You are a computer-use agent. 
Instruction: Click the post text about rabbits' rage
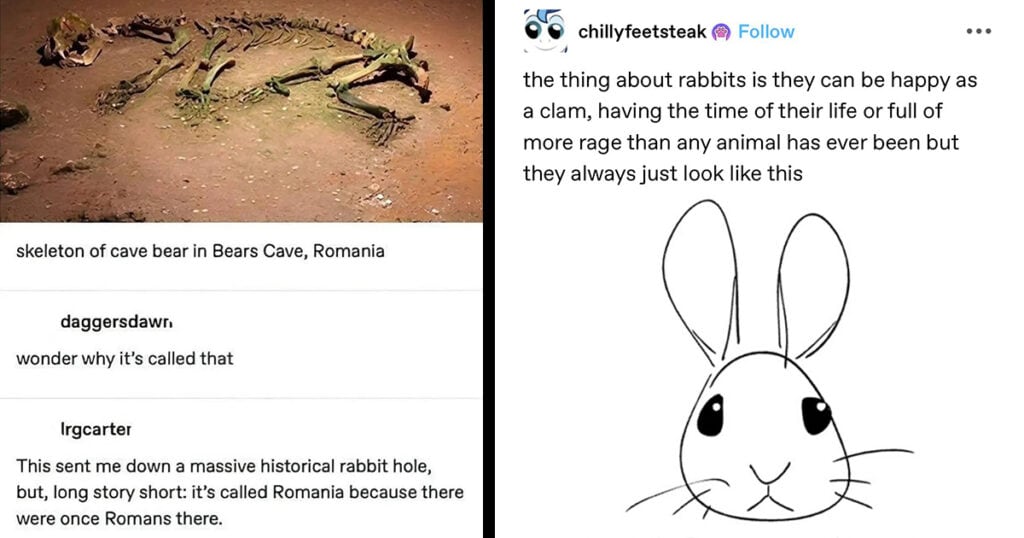pyautogui.click(x=750, y=127)
